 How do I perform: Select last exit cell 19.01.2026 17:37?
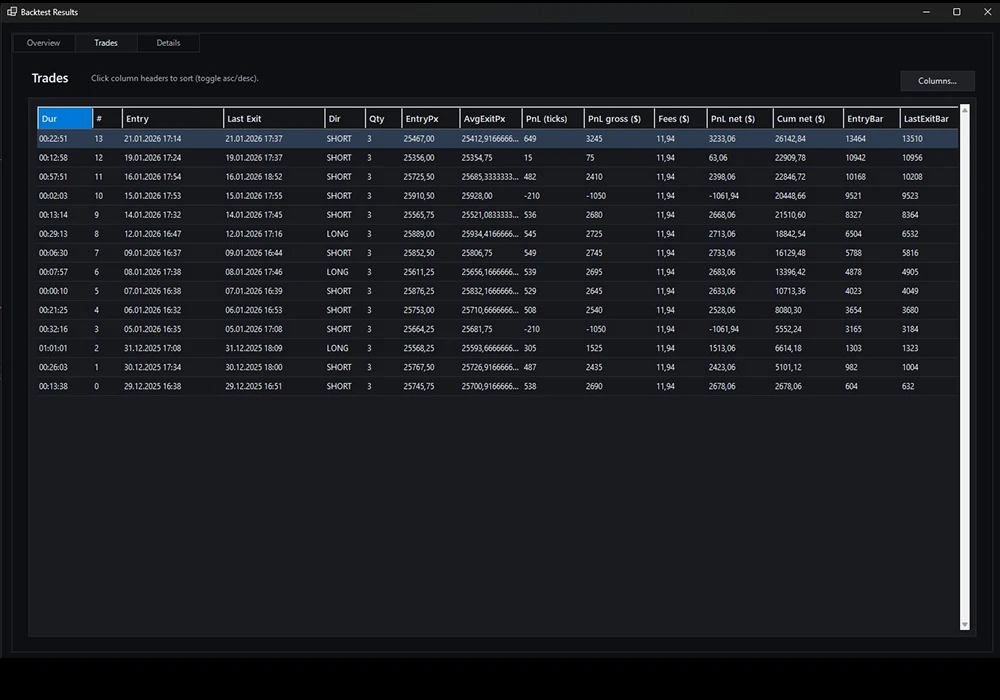point(254,157)
